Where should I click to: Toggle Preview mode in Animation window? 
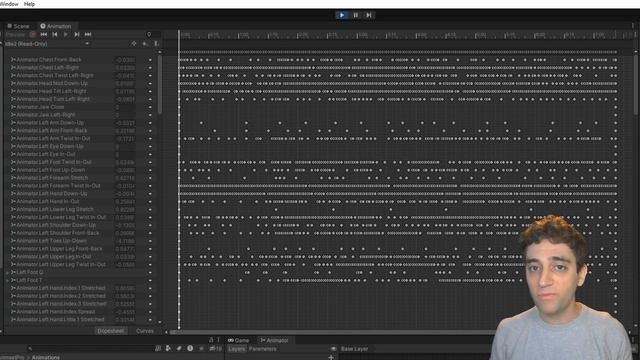pyautogui.click(x=15, y=35)
